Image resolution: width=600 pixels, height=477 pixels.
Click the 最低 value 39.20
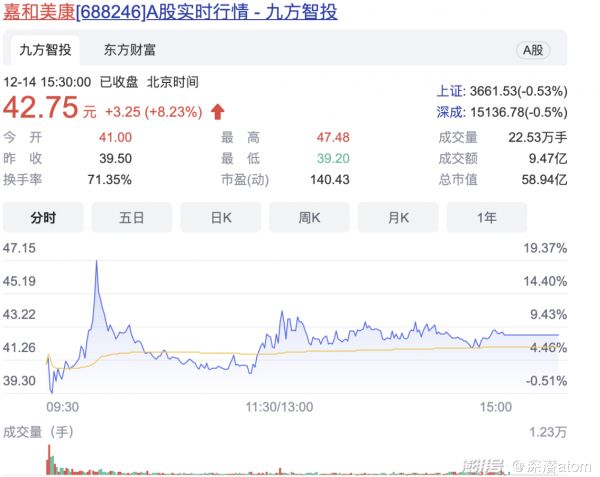pos(333,158)
